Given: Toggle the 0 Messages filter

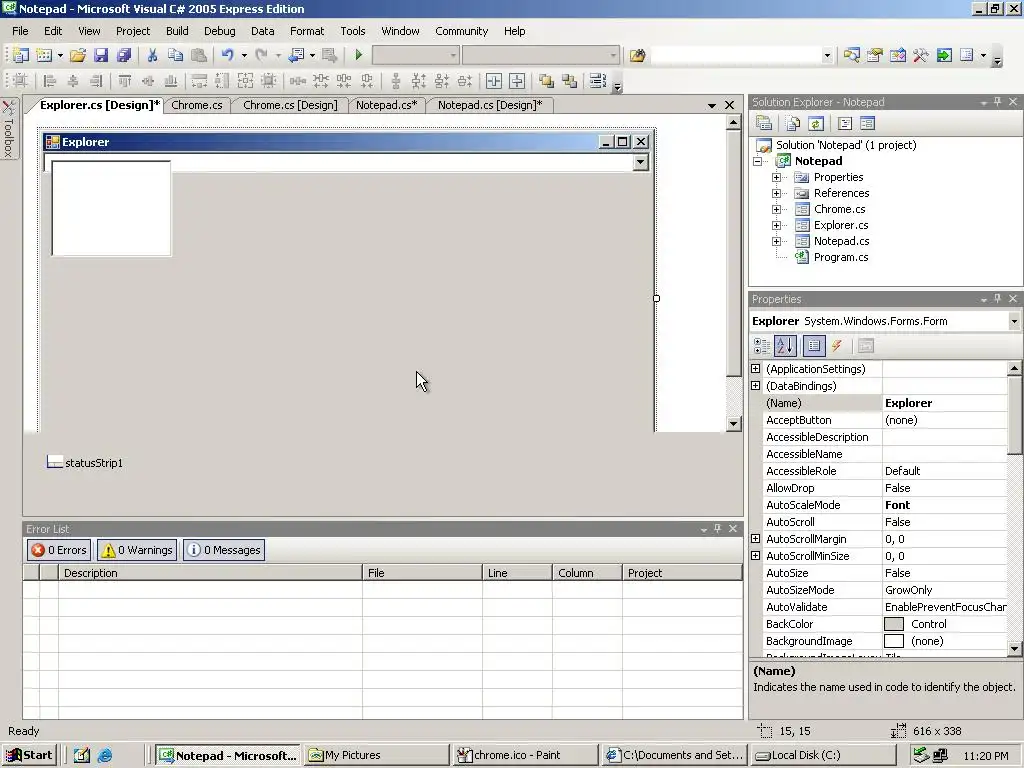Looking at the screenshot, I should coord(224,550).
